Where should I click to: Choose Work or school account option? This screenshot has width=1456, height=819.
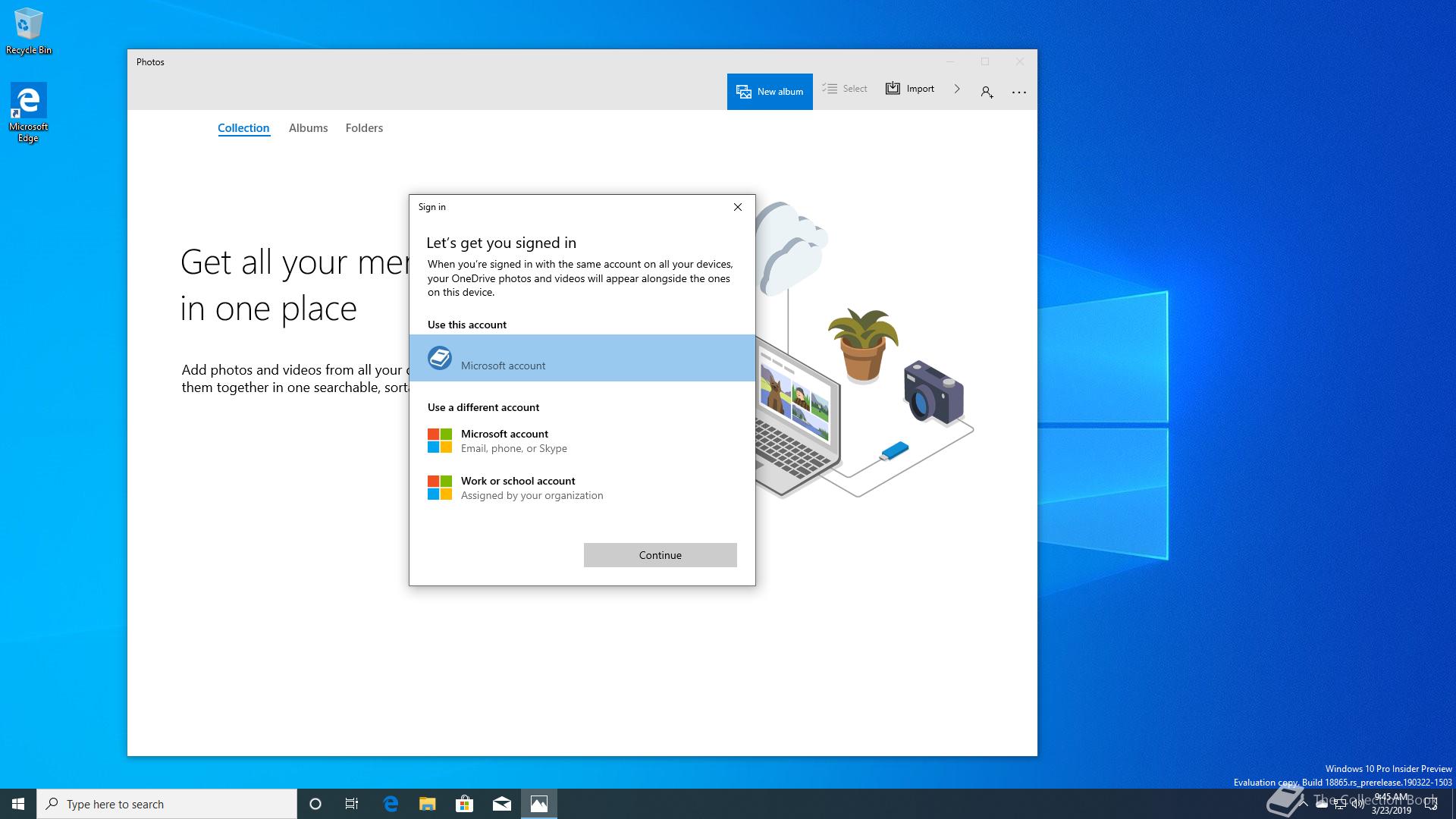click(x=582, y=488)
